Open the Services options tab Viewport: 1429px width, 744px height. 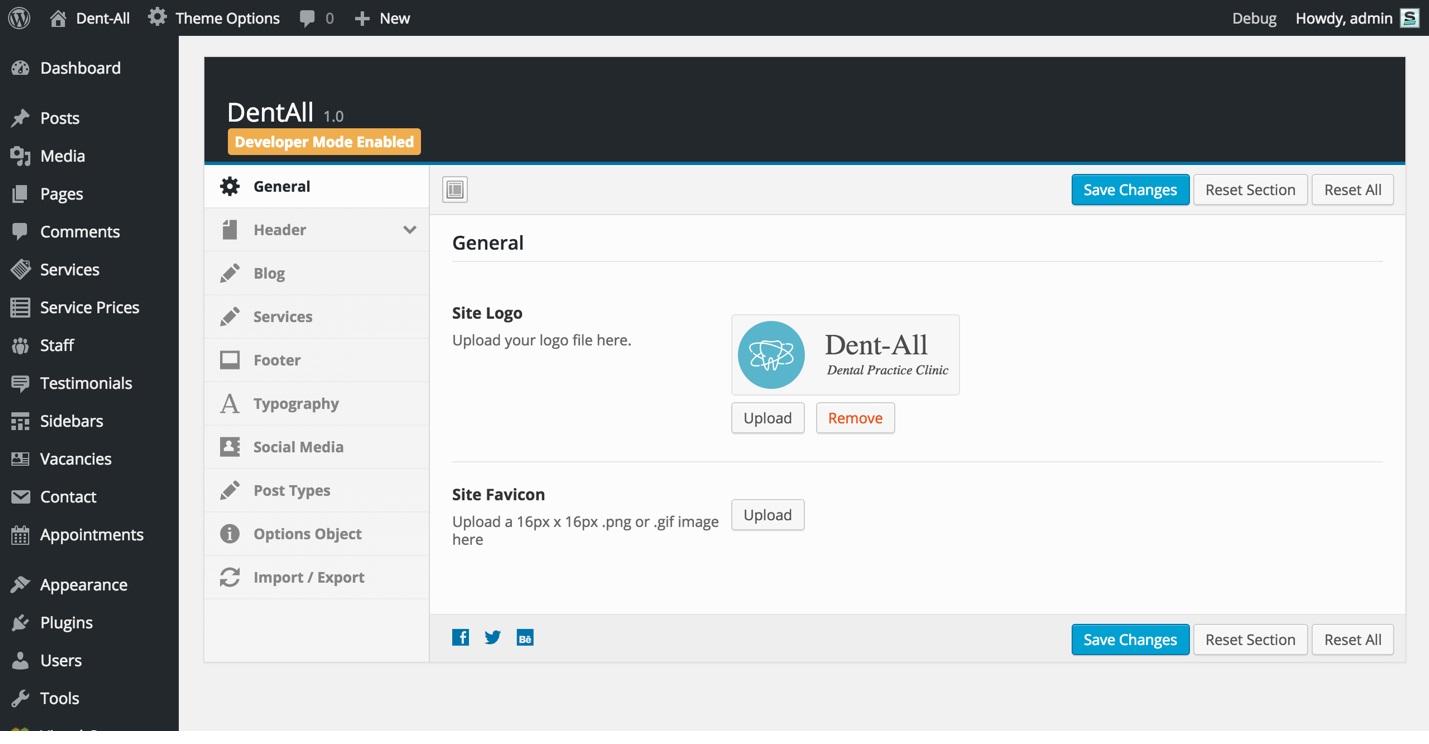point(317,317)
